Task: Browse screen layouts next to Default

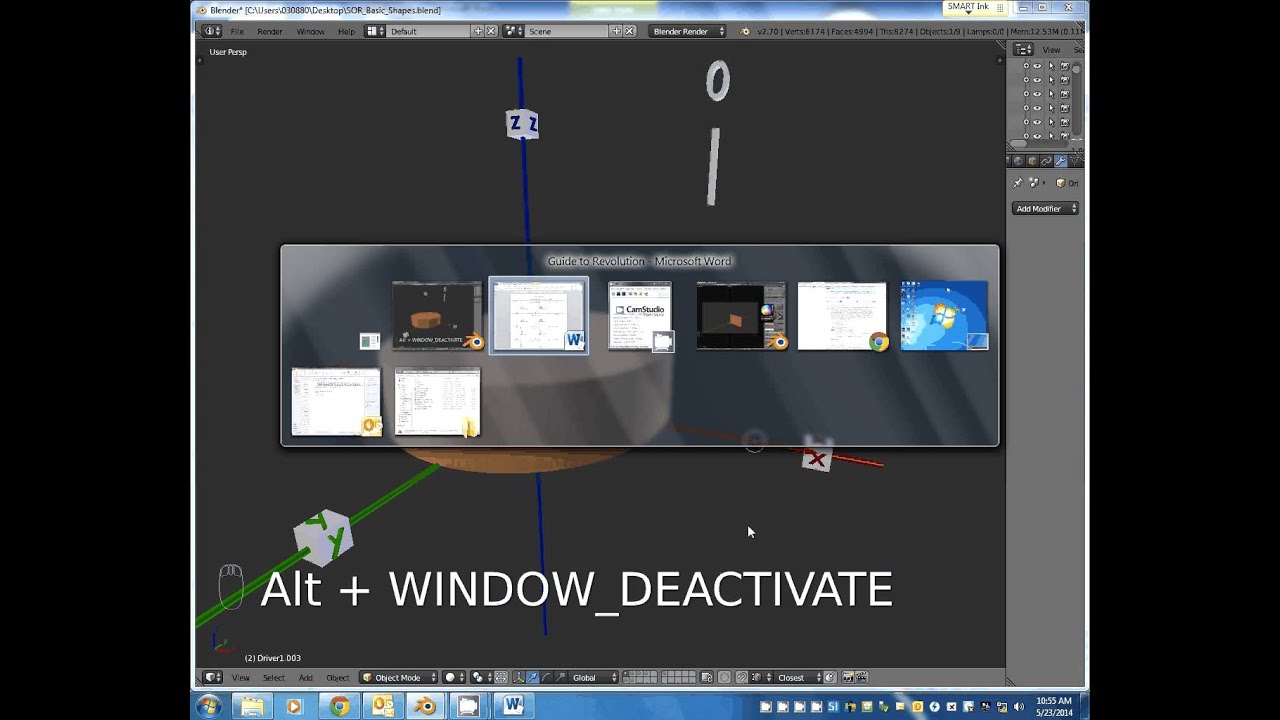Action: (375, 31)
